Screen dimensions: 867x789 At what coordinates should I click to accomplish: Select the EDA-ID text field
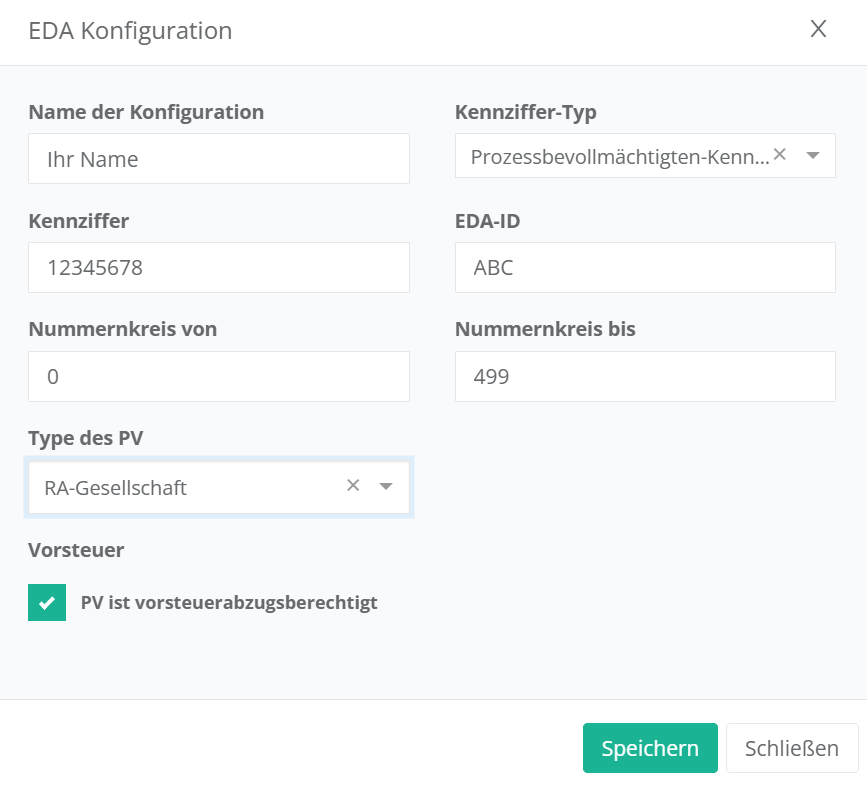(x=644, y=268)
